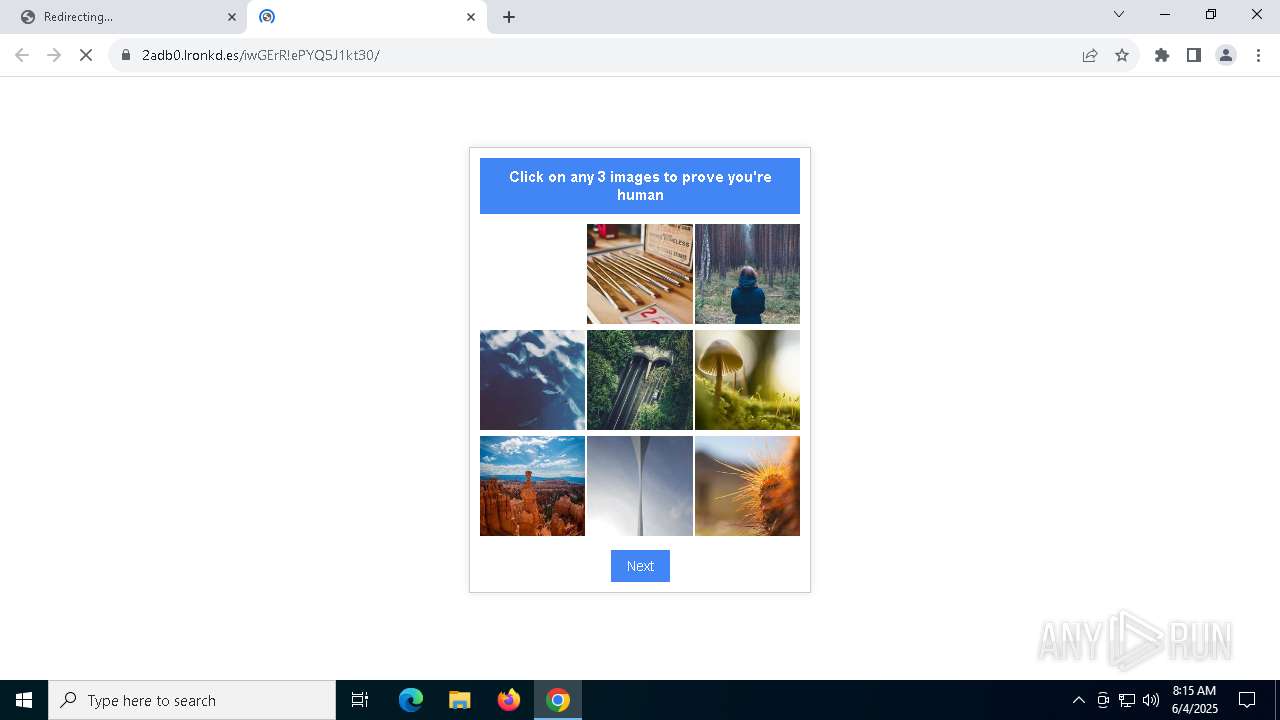The image size is (1280, 720).
Task: Select the mushroom captcha image
Action: (747, 380)
